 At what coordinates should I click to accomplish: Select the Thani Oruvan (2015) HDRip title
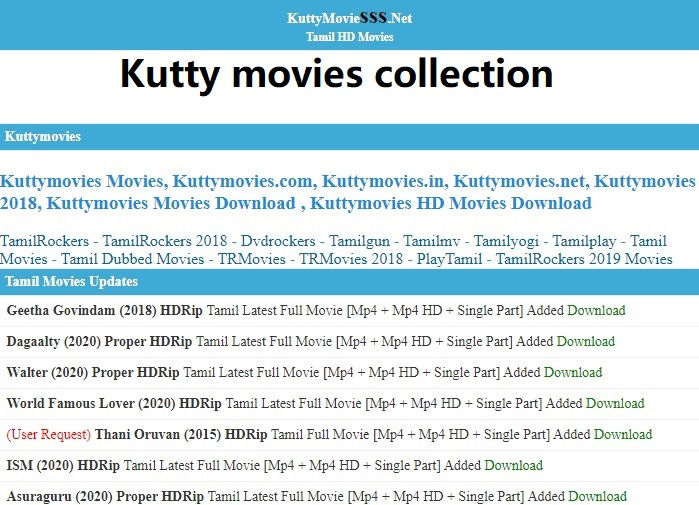point(181,434)
